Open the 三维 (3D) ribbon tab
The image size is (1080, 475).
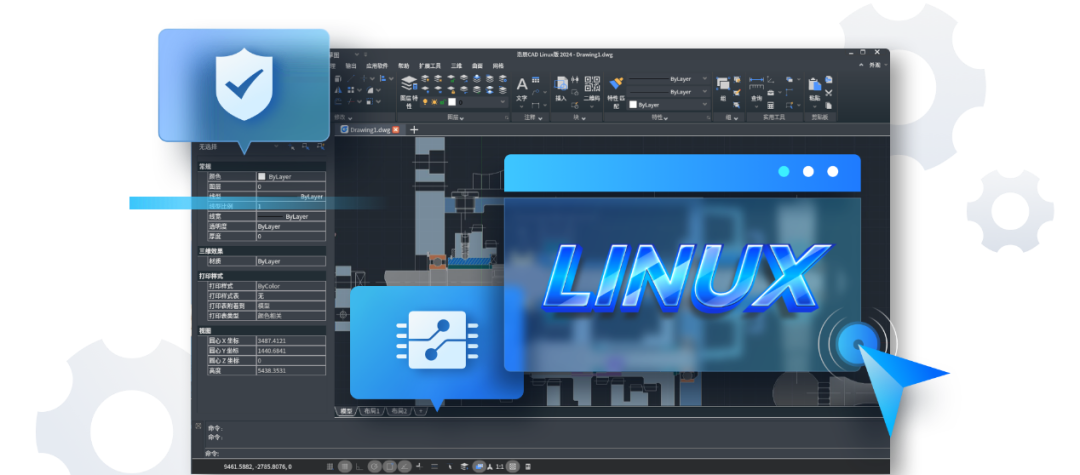[x=456, y=65]
